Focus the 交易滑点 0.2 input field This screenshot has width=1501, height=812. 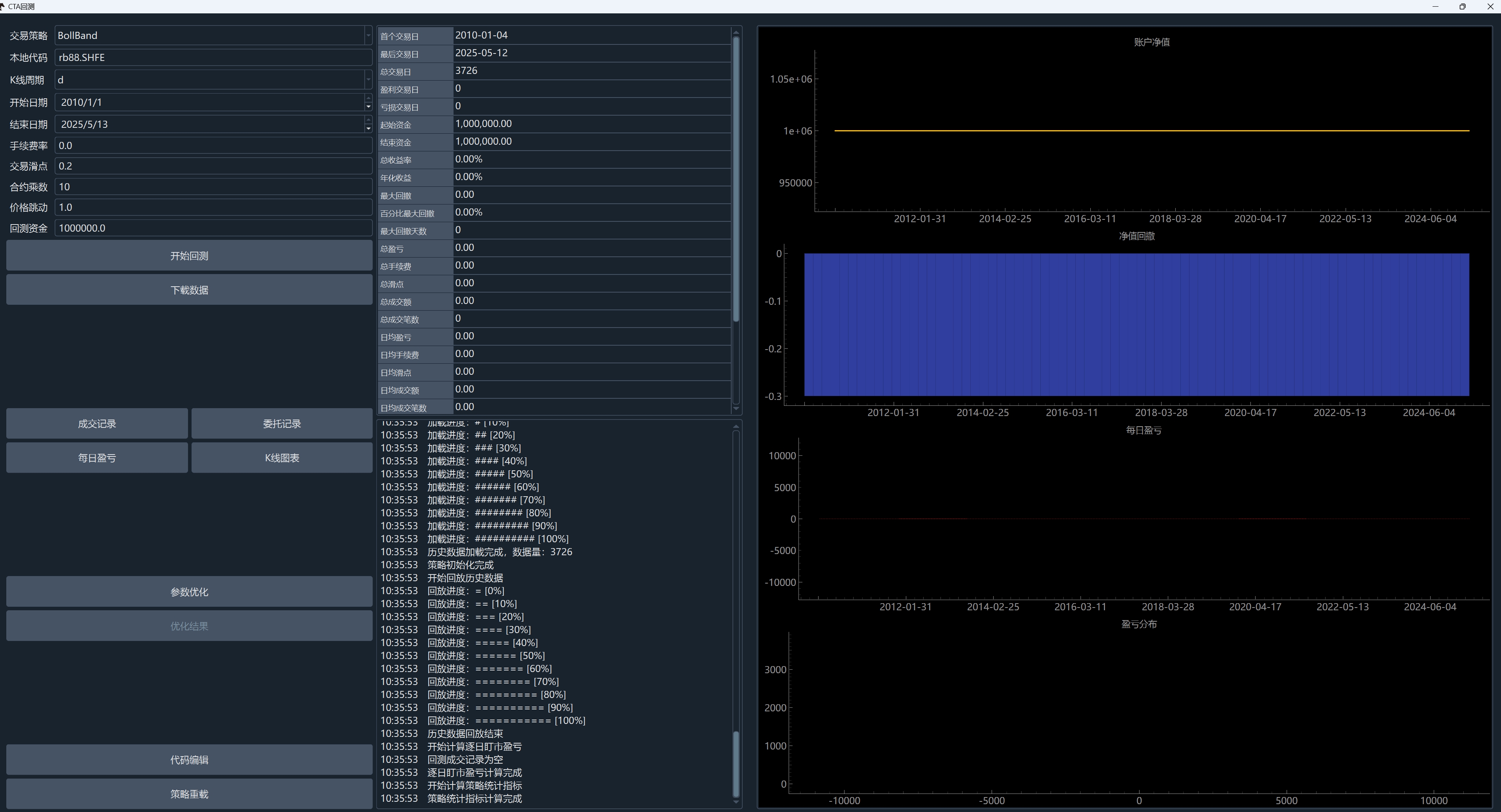(213, 166)
